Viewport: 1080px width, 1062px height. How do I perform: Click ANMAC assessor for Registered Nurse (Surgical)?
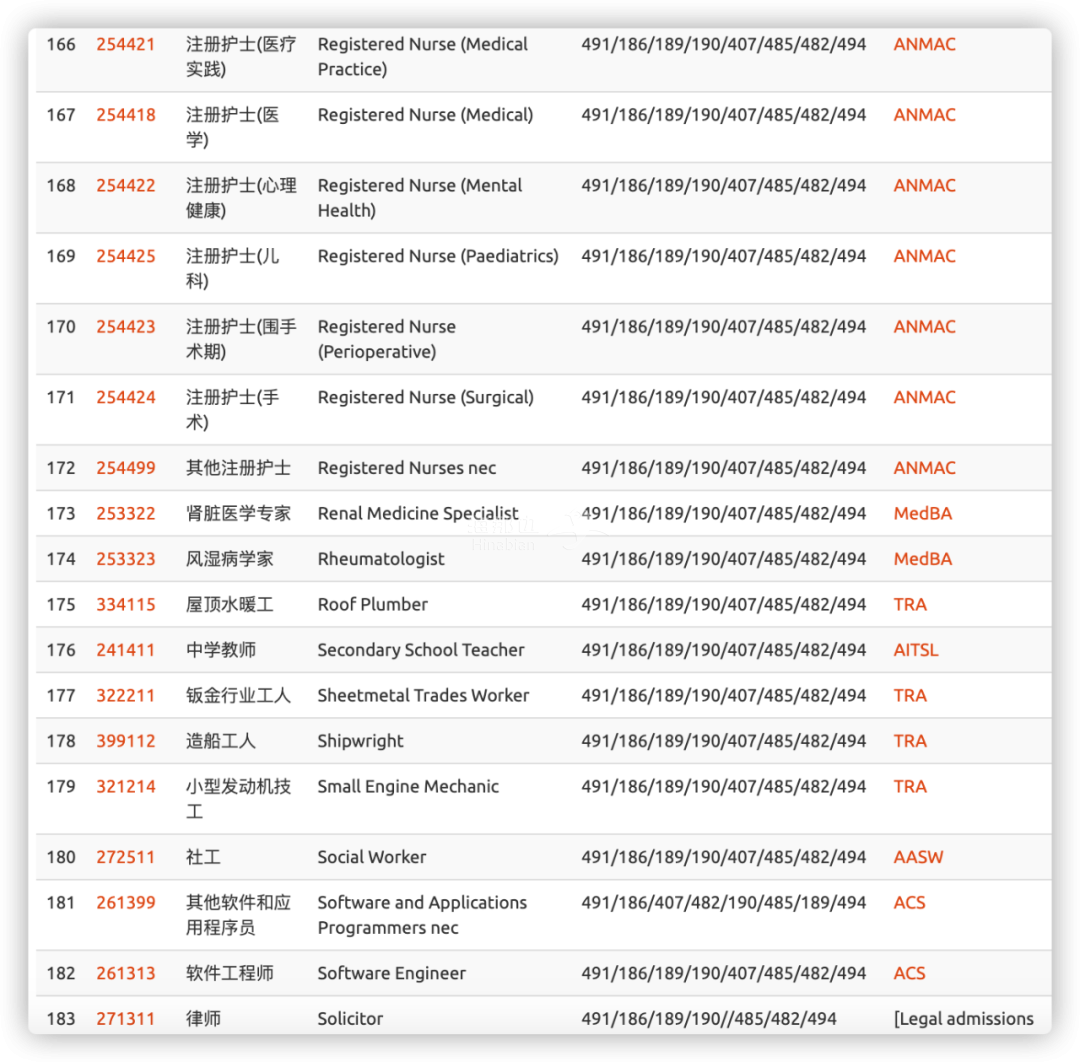[924, 397]
